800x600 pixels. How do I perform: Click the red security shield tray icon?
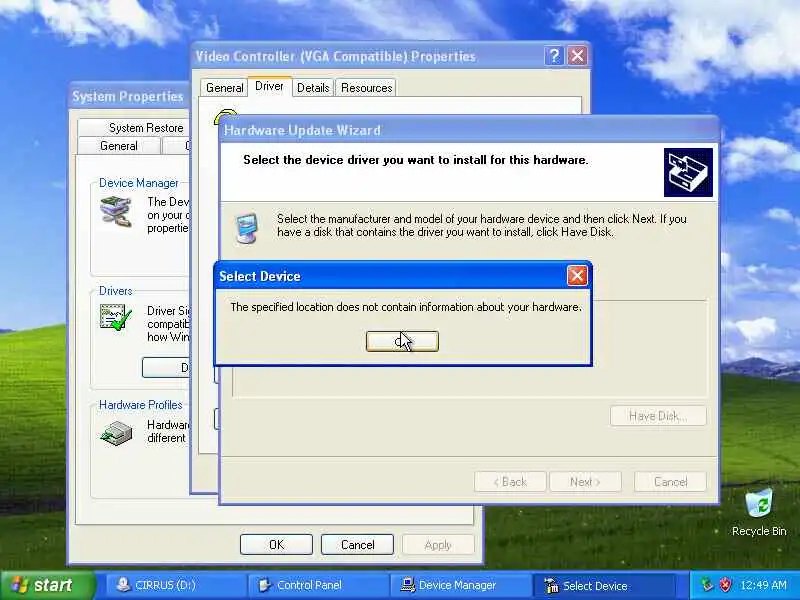724,585
